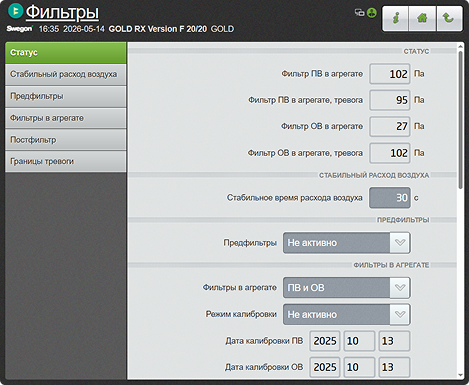Click the green back arrow icon
The height and width of the screenshot is (385, 469).
click(449, 18)
